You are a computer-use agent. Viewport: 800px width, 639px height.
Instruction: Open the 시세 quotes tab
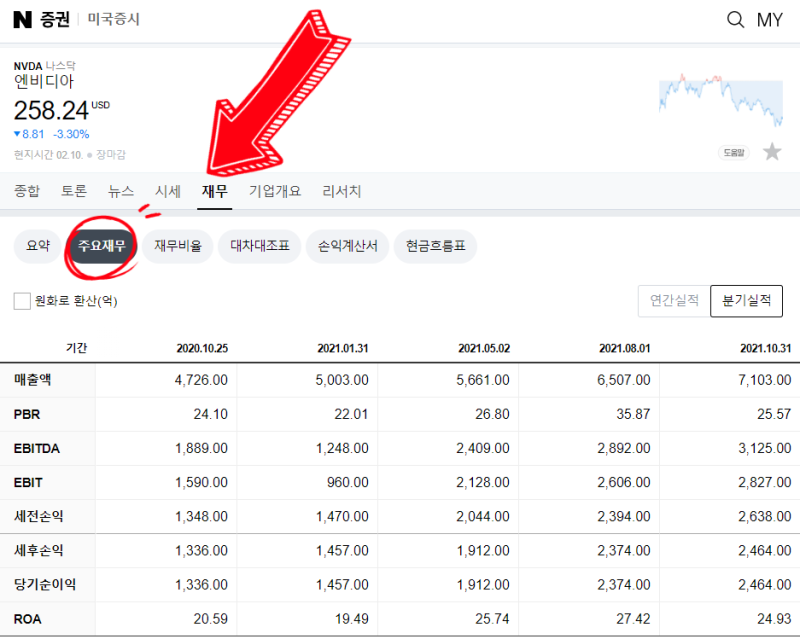[x=167, y=191]
